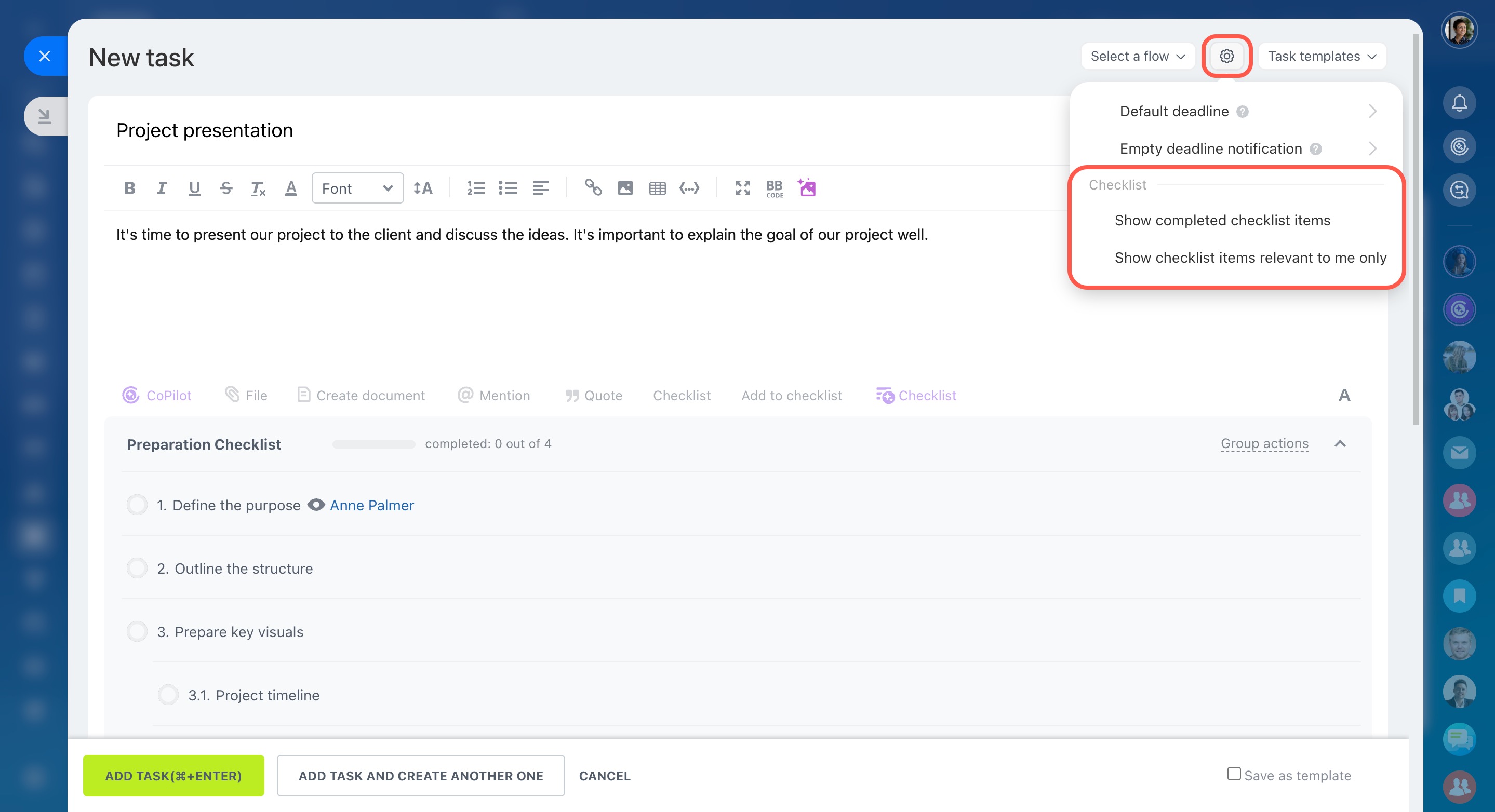The width and height of the screenshot is (1495, 812).
Task: Expand Task templates dropdown
Action: (x=1322, y=56)
